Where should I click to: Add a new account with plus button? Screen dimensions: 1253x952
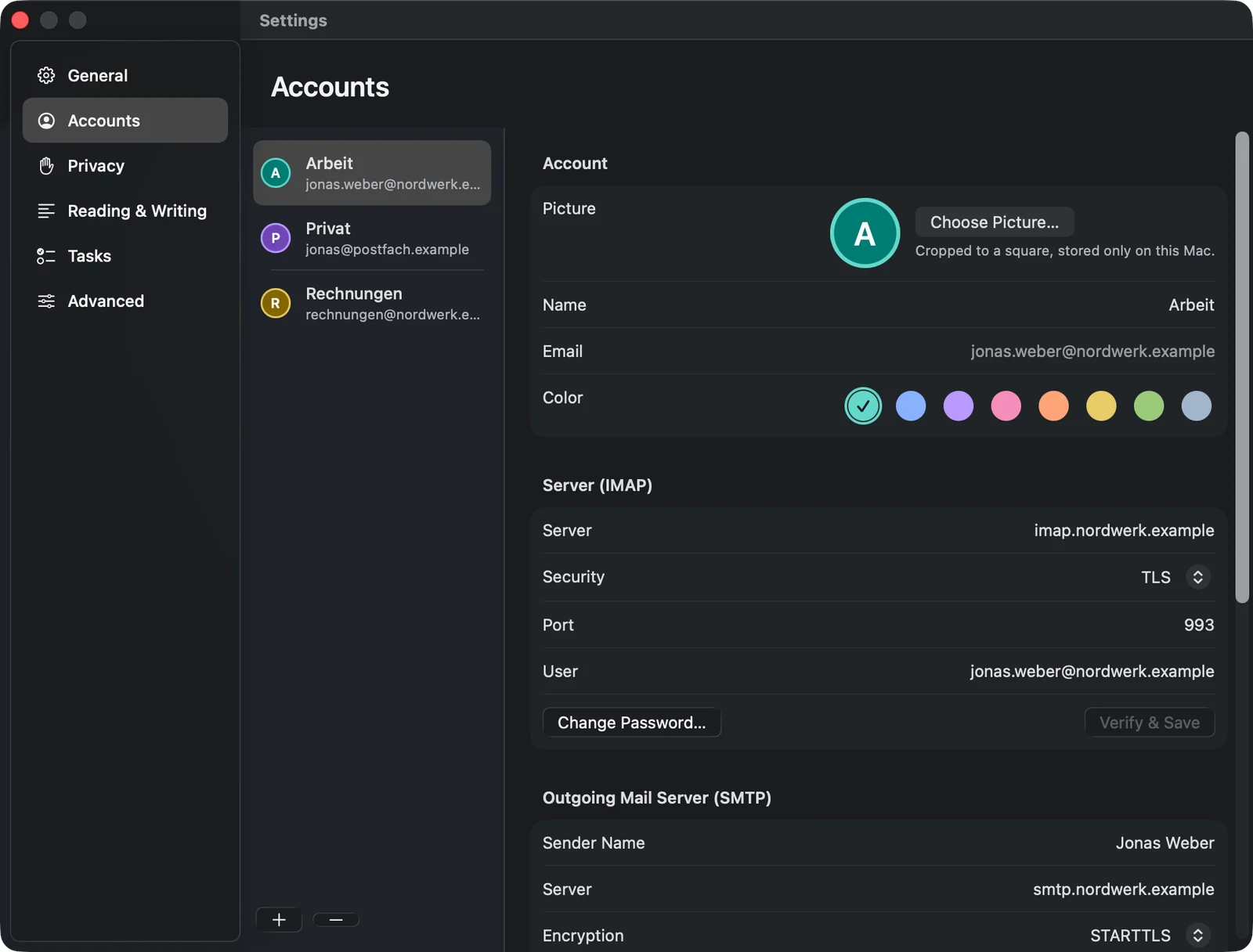click(x=279, y=920)
